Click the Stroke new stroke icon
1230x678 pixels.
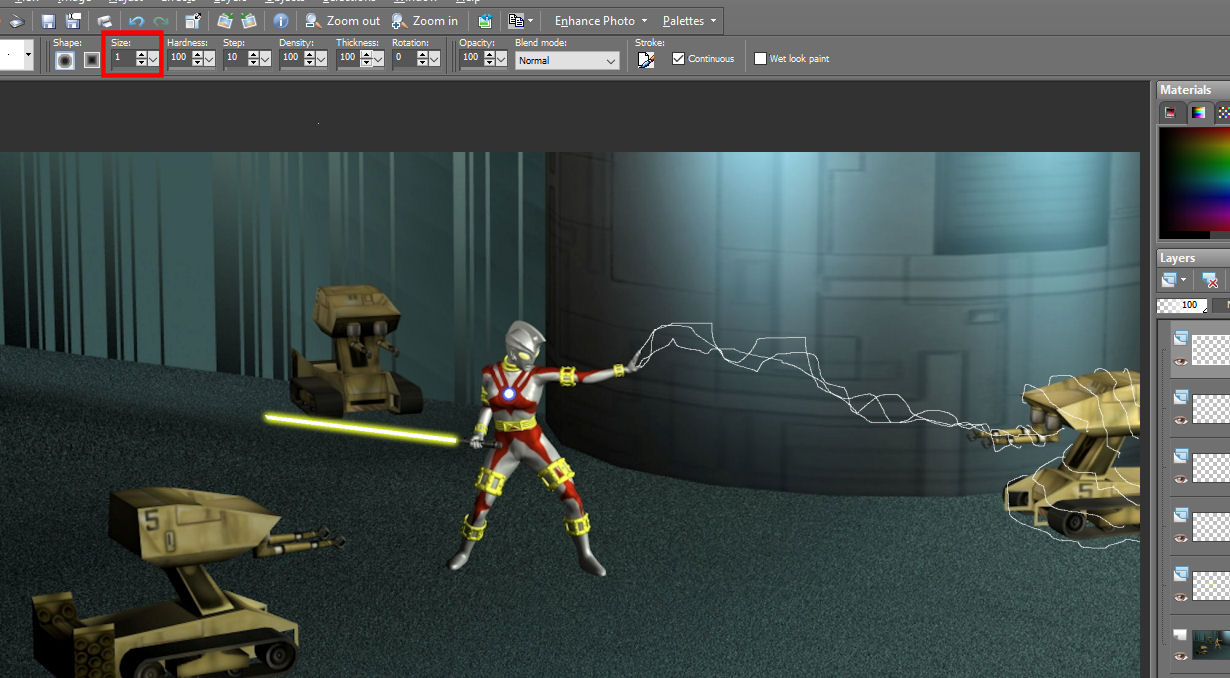646,60
